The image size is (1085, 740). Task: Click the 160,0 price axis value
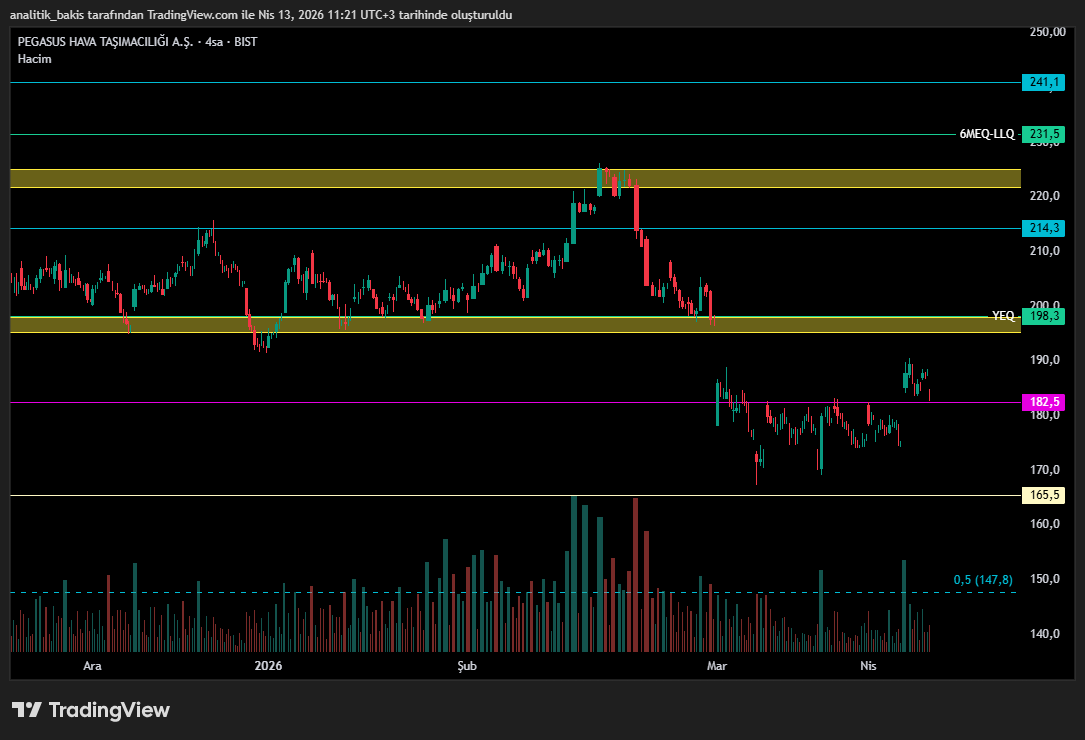tap(1045, 524)
